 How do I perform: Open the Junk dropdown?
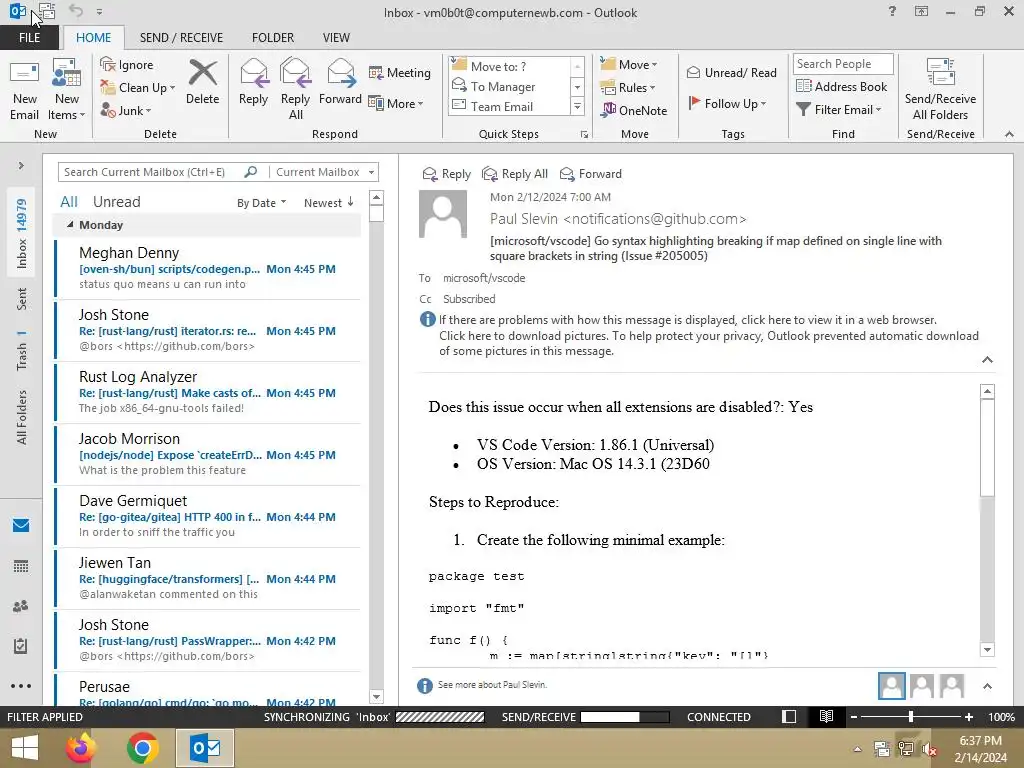(126, 110)
